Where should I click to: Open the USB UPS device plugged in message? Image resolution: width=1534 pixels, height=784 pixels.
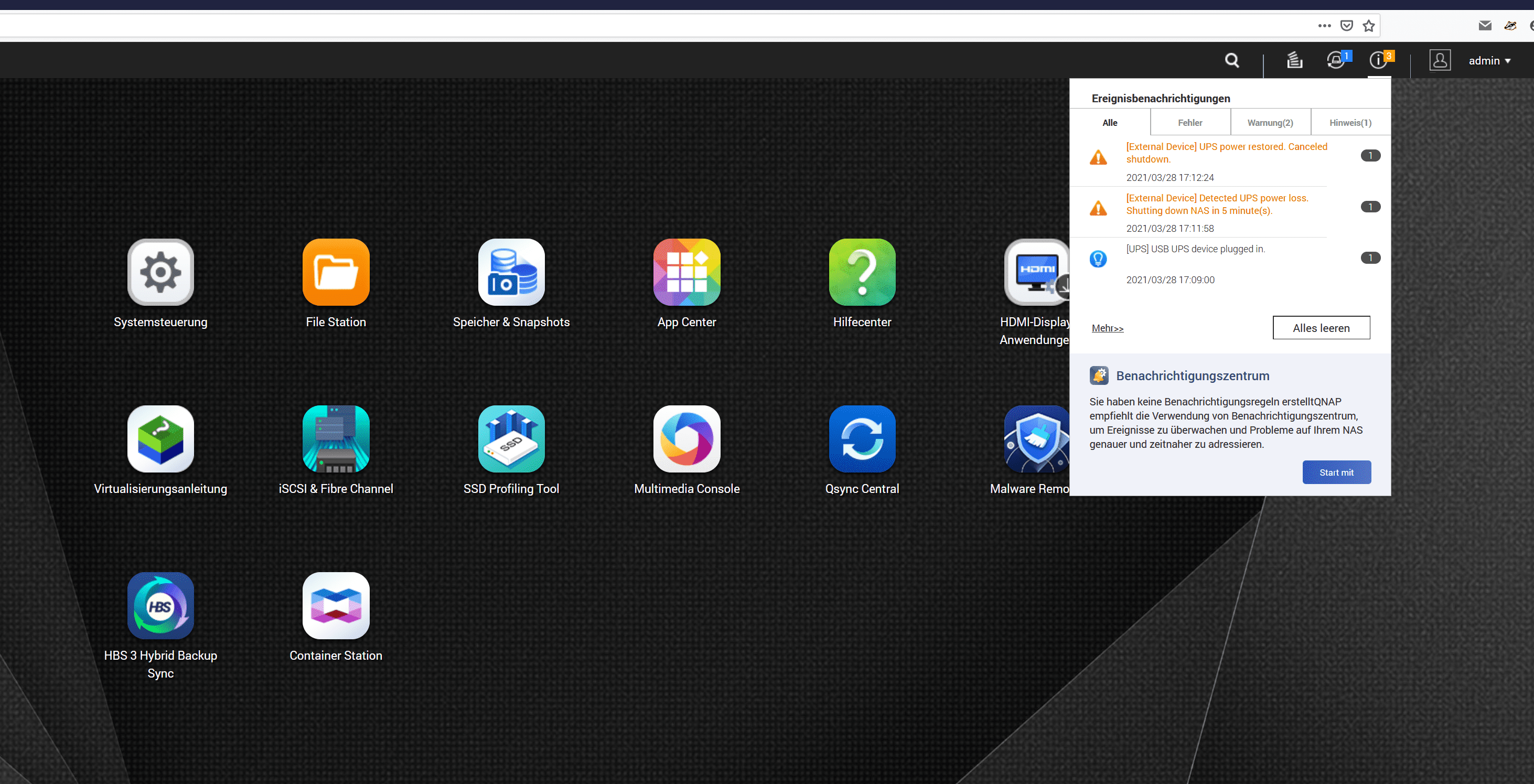click(x=1195, y=249)
